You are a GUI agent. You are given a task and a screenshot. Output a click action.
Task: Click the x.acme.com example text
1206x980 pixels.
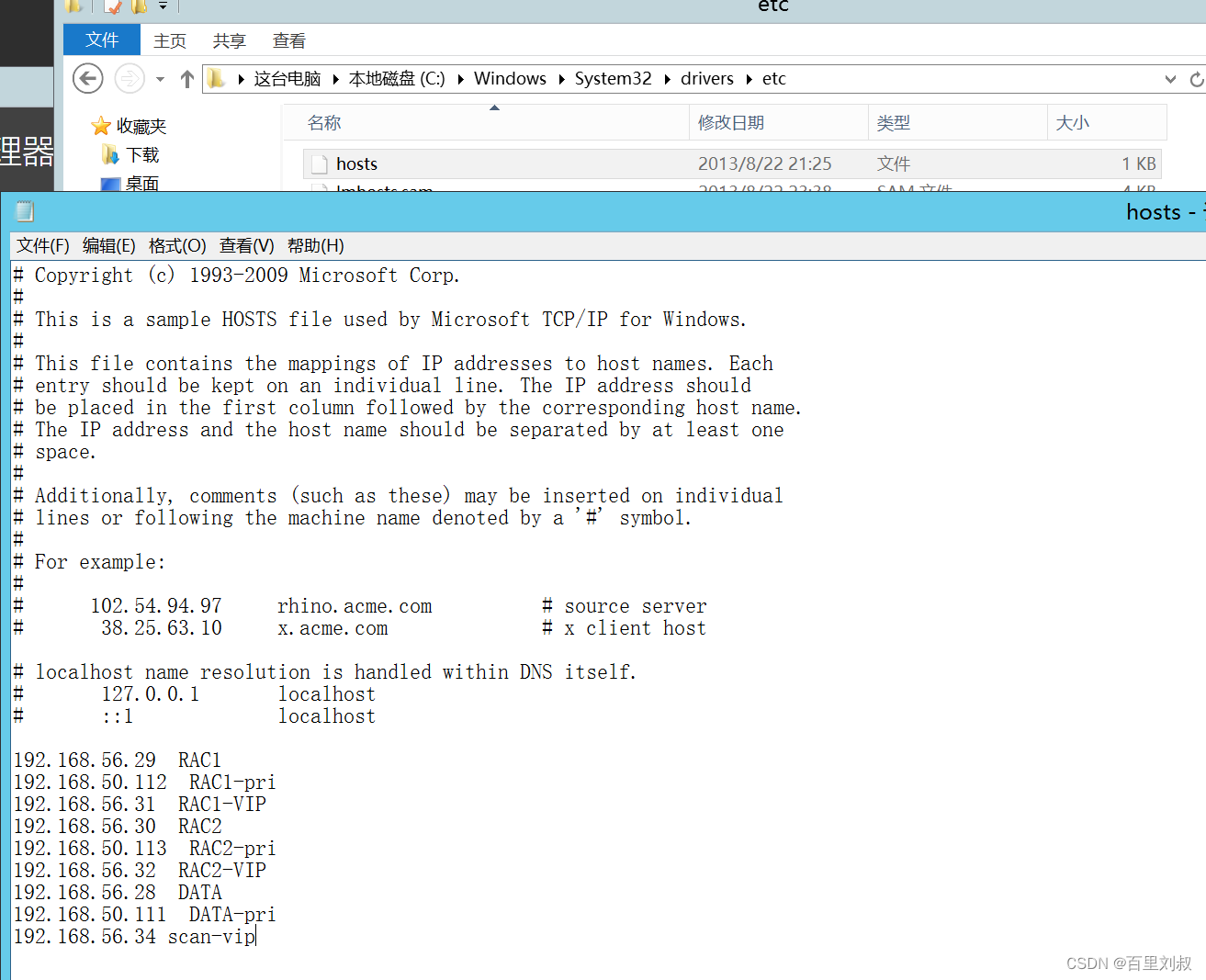tap(332, 628)
